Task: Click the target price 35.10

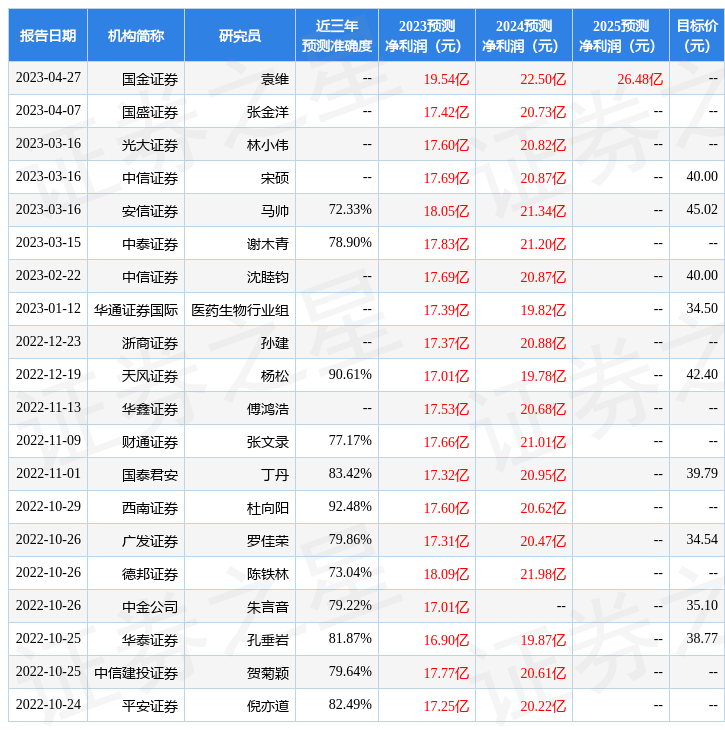Action: click(x=702, y=606)
